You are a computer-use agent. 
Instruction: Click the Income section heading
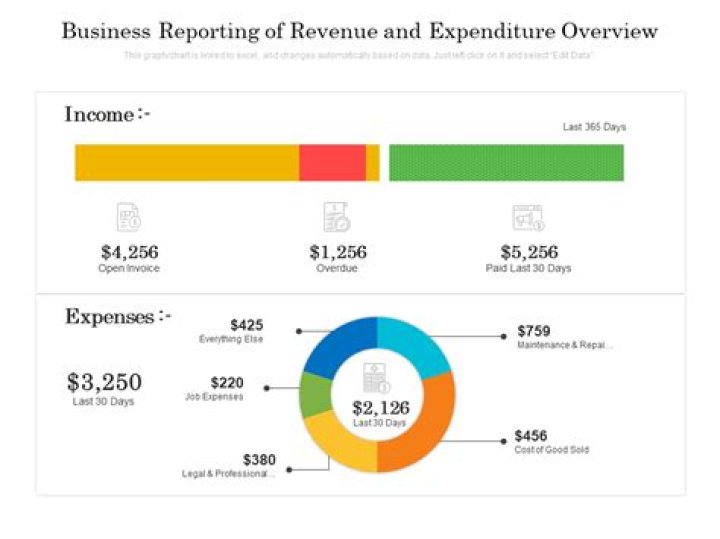click(x=107, y=114)
